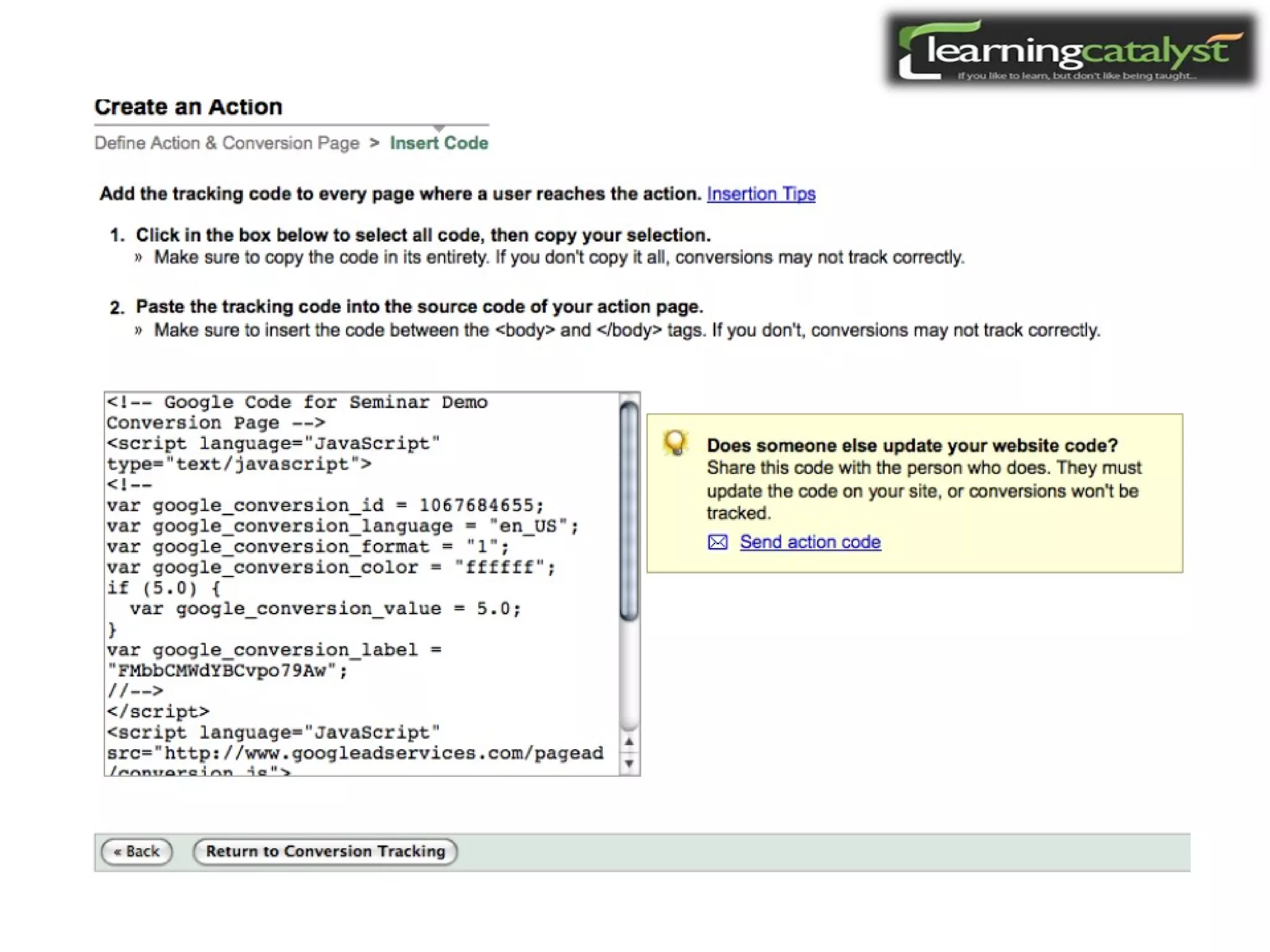Viewport: 1270px width, 952px height.
Task: Click the Send action code link
Action: pyautogui.click(x=810, y=542)
